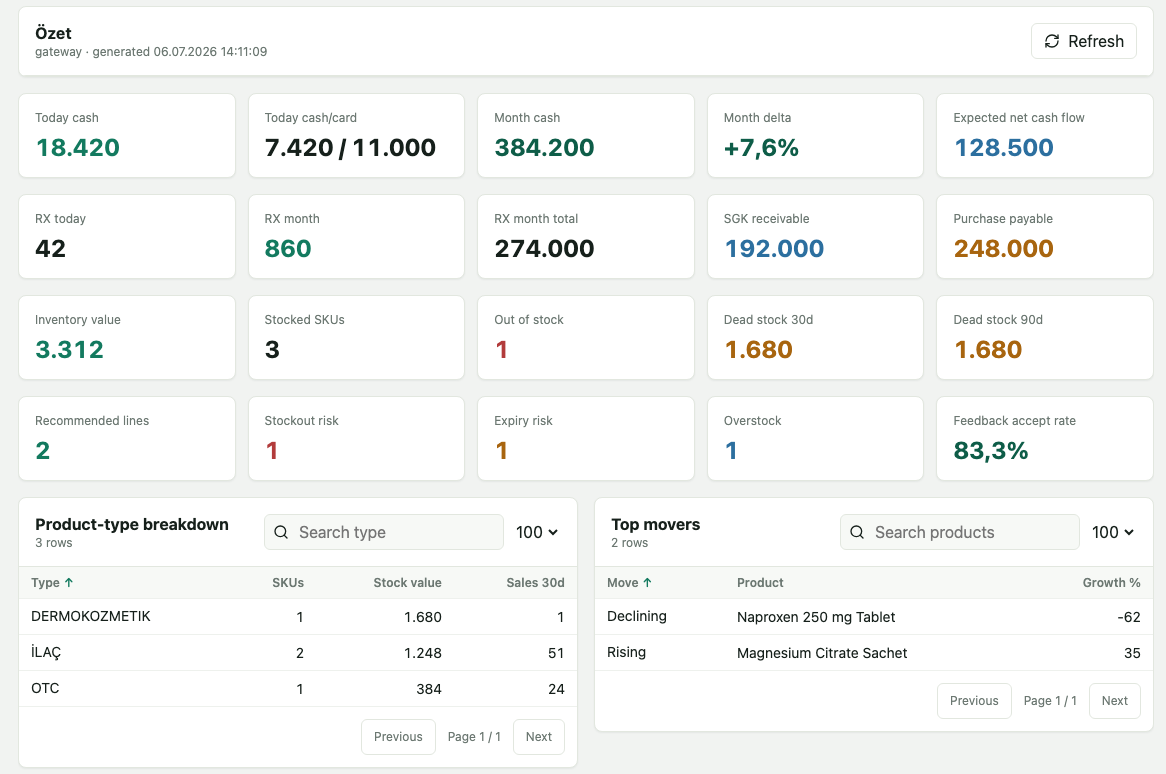Click the Refresh button
The height and width of the screenshot is (774, 1166).
coord(1083,41)
